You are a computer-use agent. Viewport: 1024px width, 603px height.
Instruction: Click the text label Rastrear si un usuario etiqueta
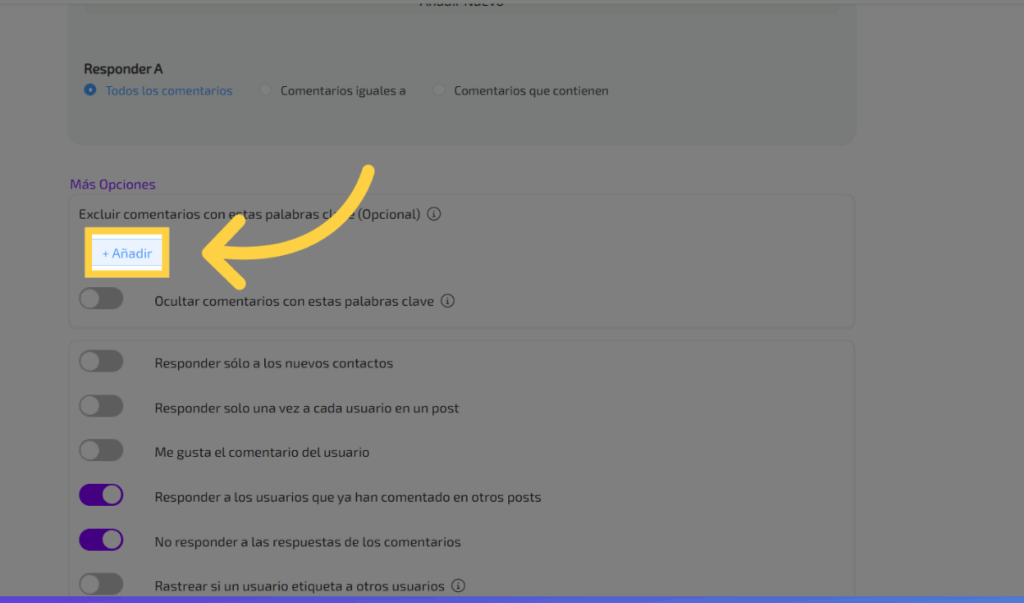tap(300, 586)
